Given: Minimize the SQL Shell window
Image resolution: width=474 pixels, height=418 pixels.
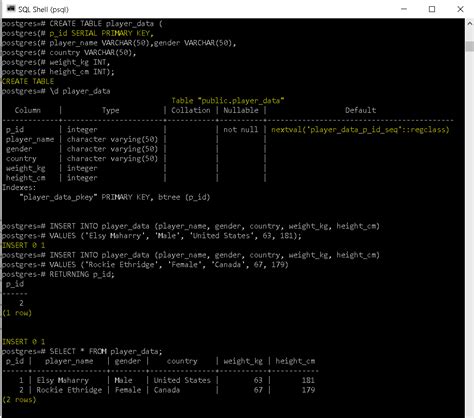Looking at the screenshot, I should click(x=404, y=9).
